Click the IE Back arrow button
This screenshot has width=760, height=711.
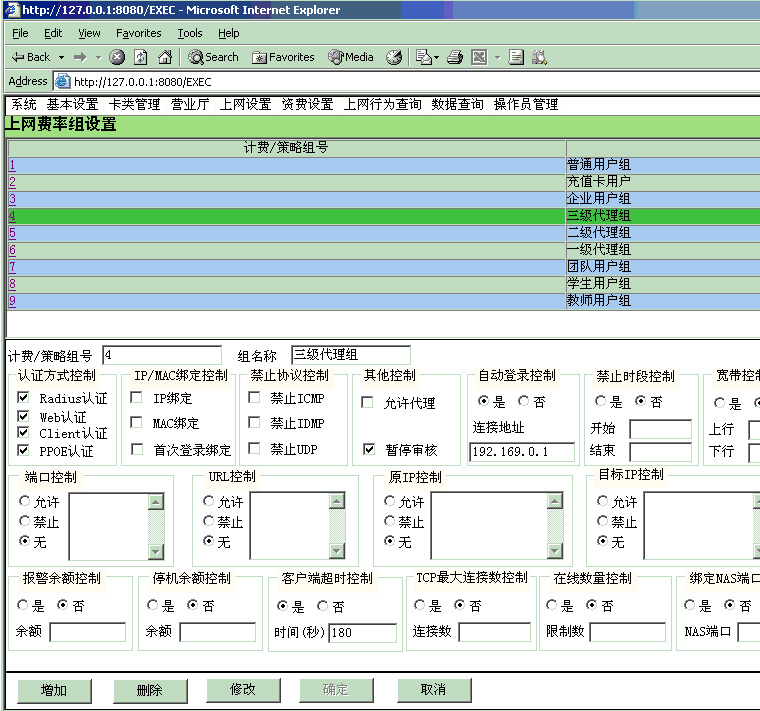(30, 57)
